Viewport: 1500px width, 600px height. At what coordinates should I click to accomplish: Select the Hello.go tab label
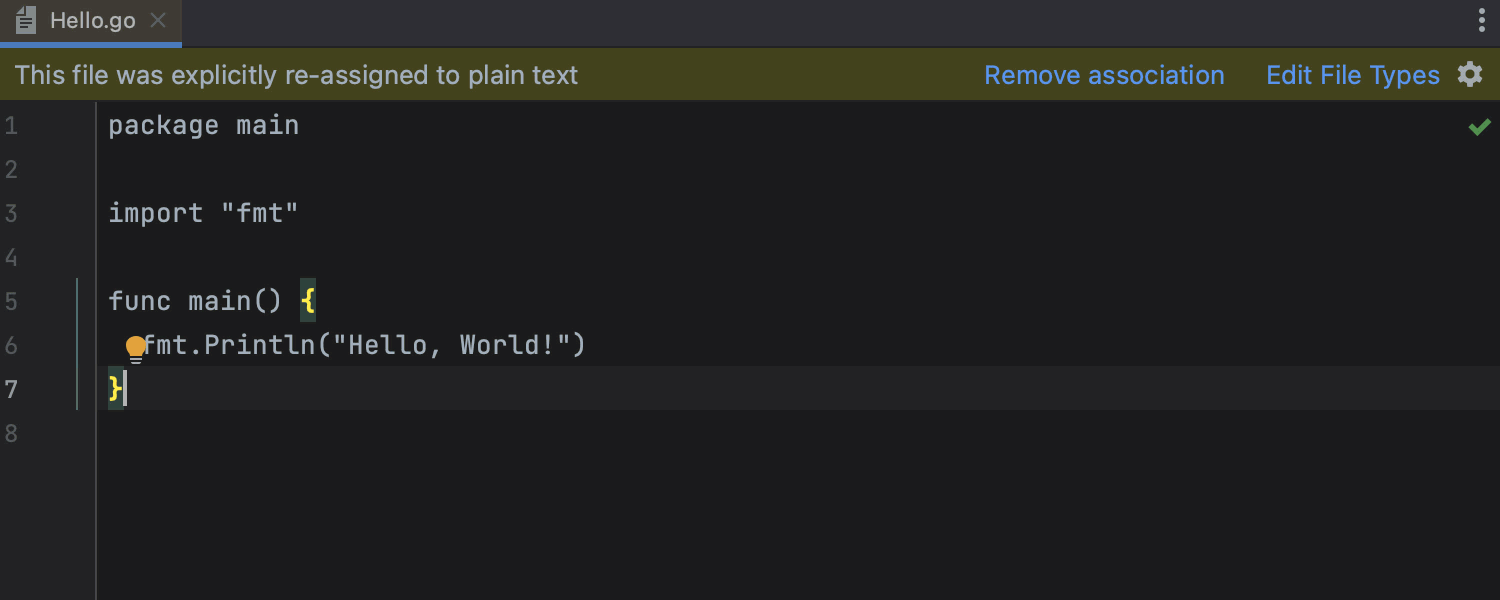93,20
